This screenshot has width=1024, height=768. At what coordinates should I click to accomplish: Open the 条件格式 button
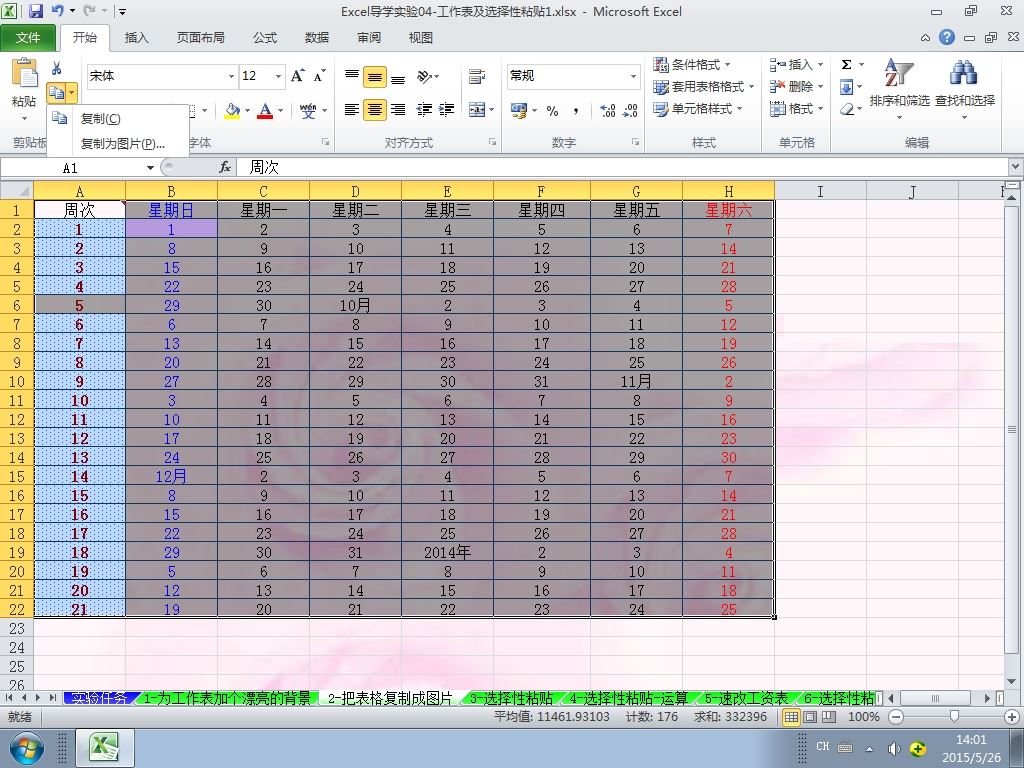click(x=692, y=65)
